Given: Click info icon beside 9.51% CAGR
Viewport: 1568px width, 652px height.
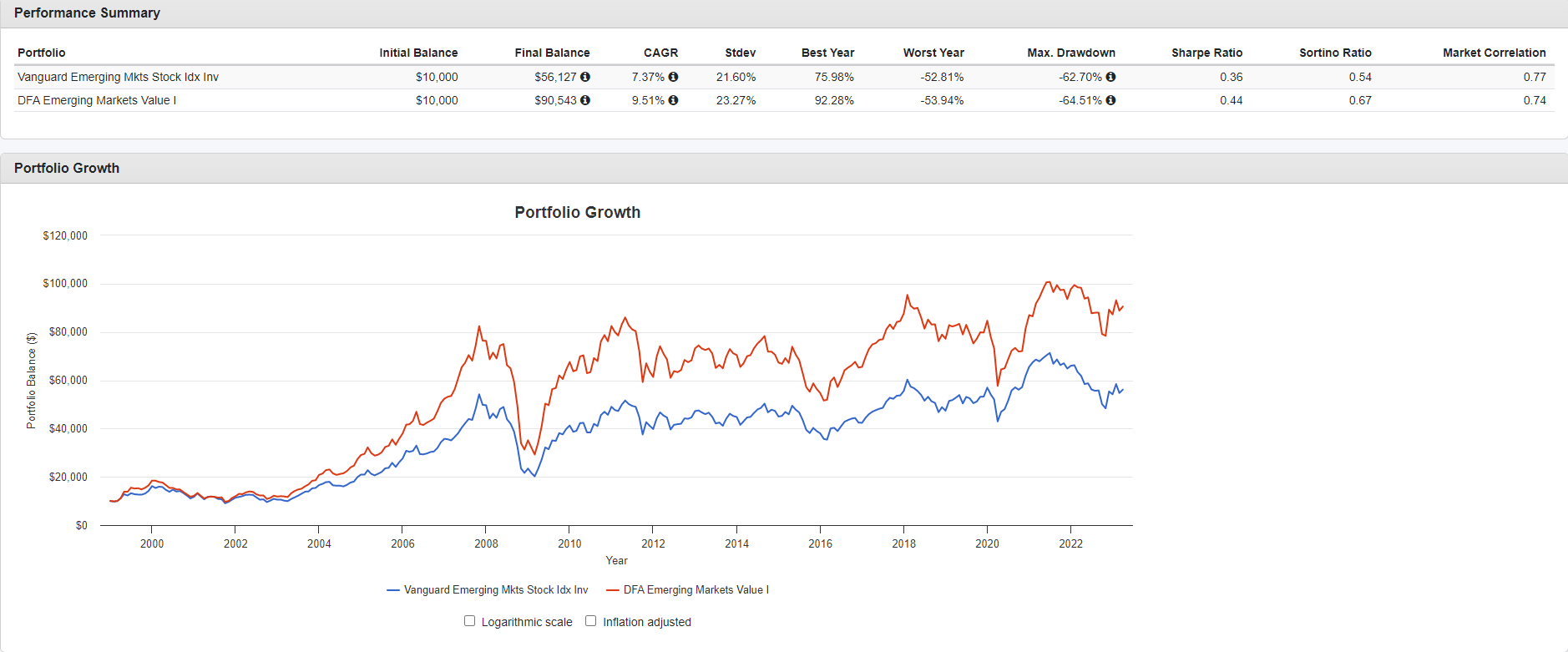Looking at the screenshot, I should 673,100.
